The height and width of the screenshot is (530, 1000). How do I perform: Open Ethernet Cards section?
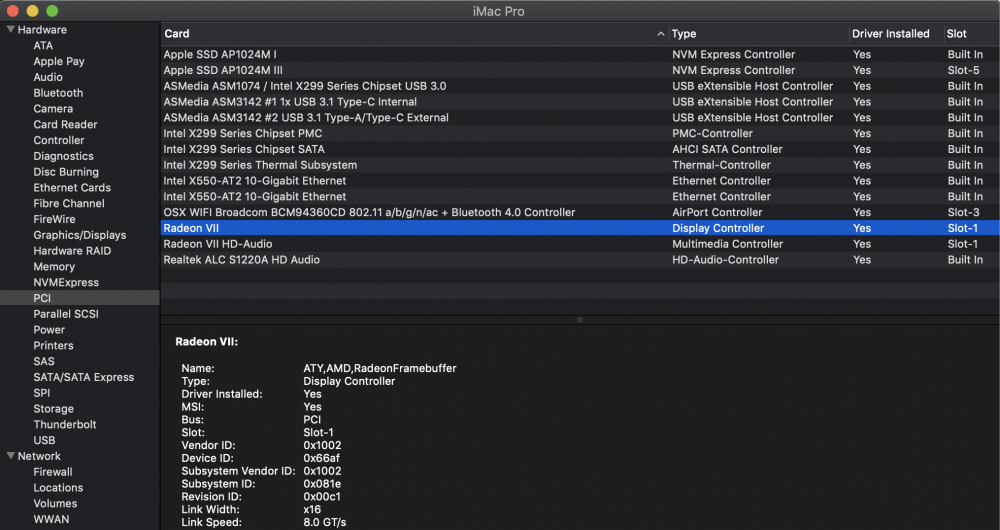tap(72, 188)
